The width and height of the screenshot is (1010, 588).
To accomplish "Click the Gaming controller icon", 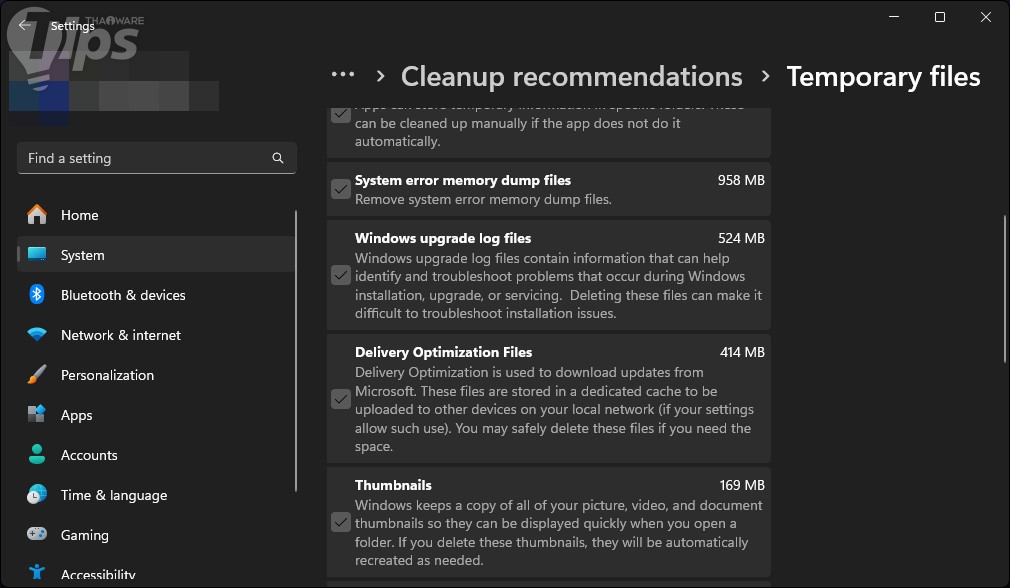I will [x=37, y=535].
